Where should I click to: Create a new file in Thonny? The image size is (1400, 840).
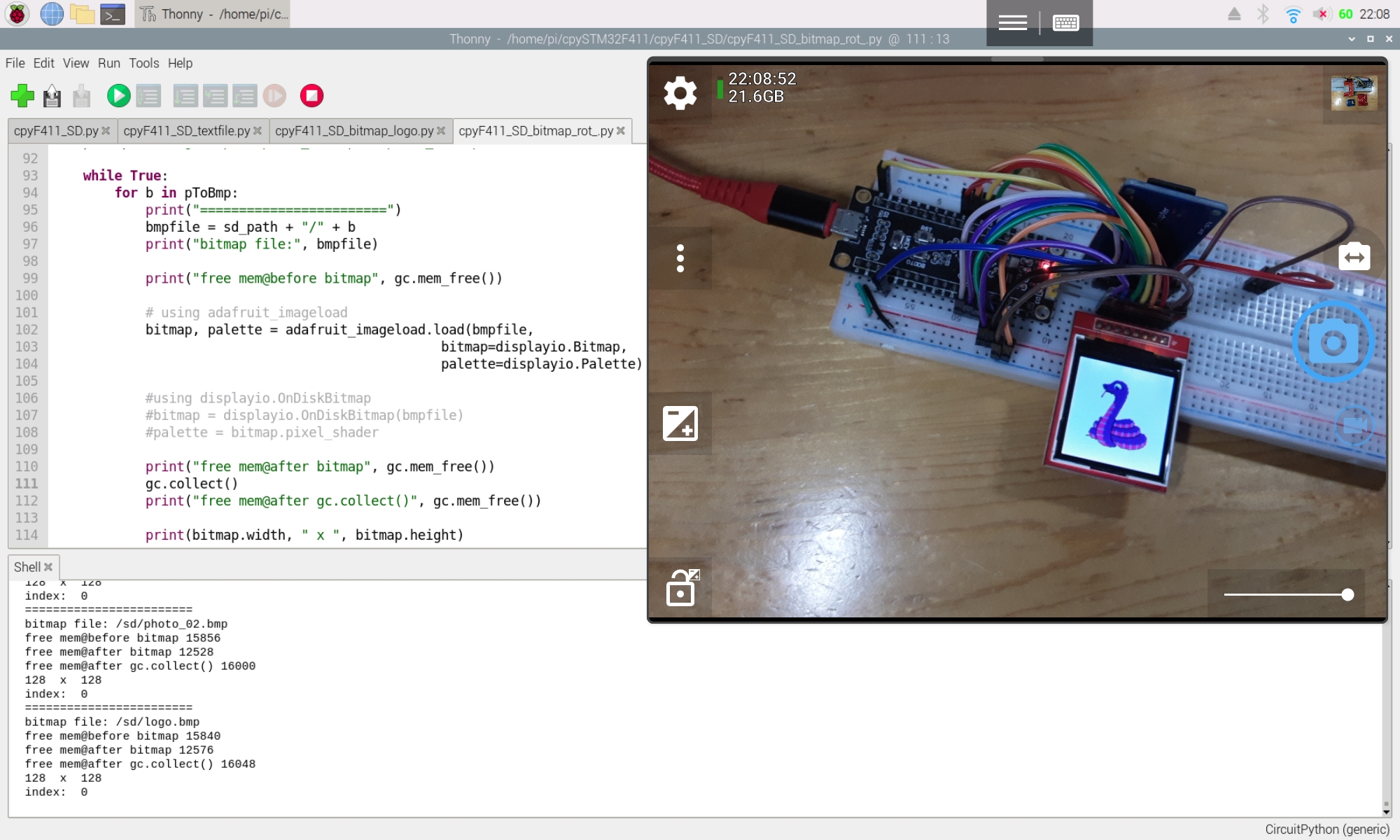coord(22,96)
